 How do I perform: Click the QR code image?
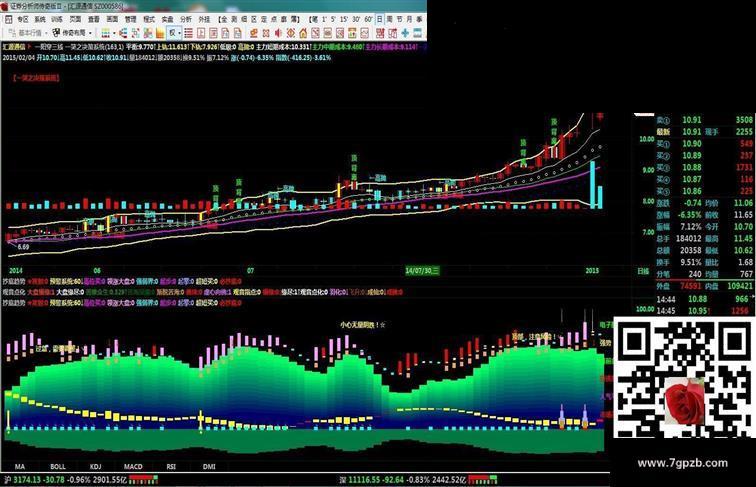point(684,378)
